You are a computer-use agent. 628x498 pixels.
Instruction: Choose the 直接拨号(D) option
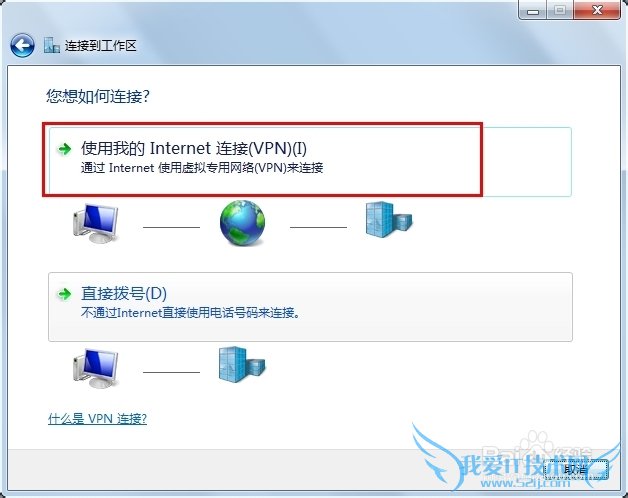coord(310,307)
